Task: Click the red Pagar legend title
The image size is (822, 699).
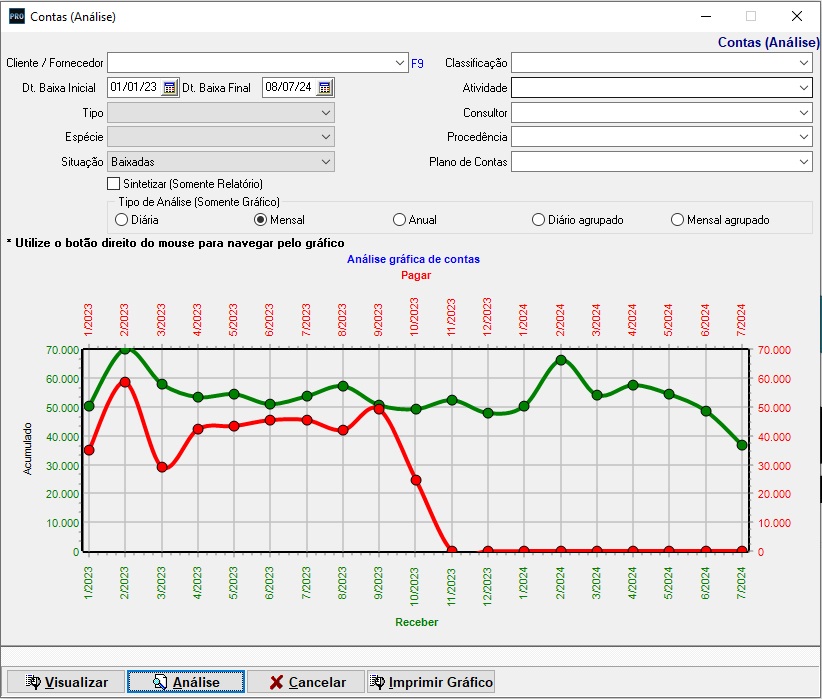Action: pyautogui.click(x=416, y=275)
